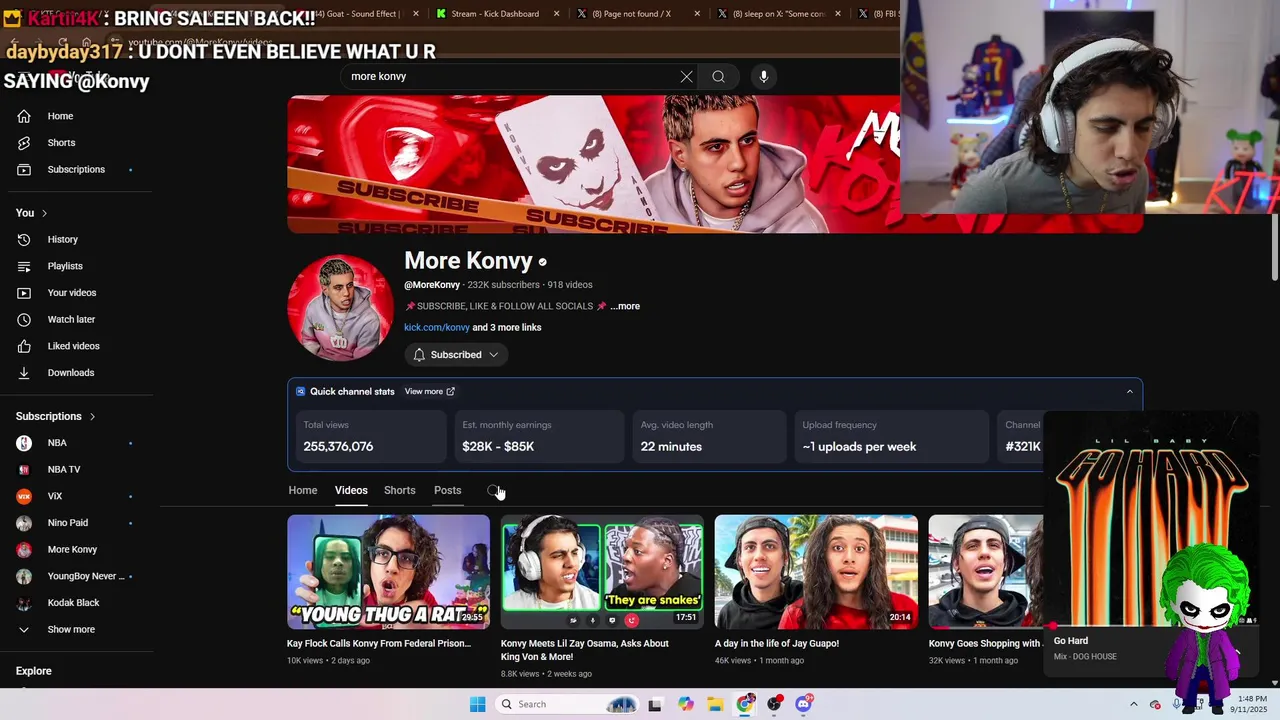
Task: Open Shorts in the sidebar
Action: (x=61, y=143)
